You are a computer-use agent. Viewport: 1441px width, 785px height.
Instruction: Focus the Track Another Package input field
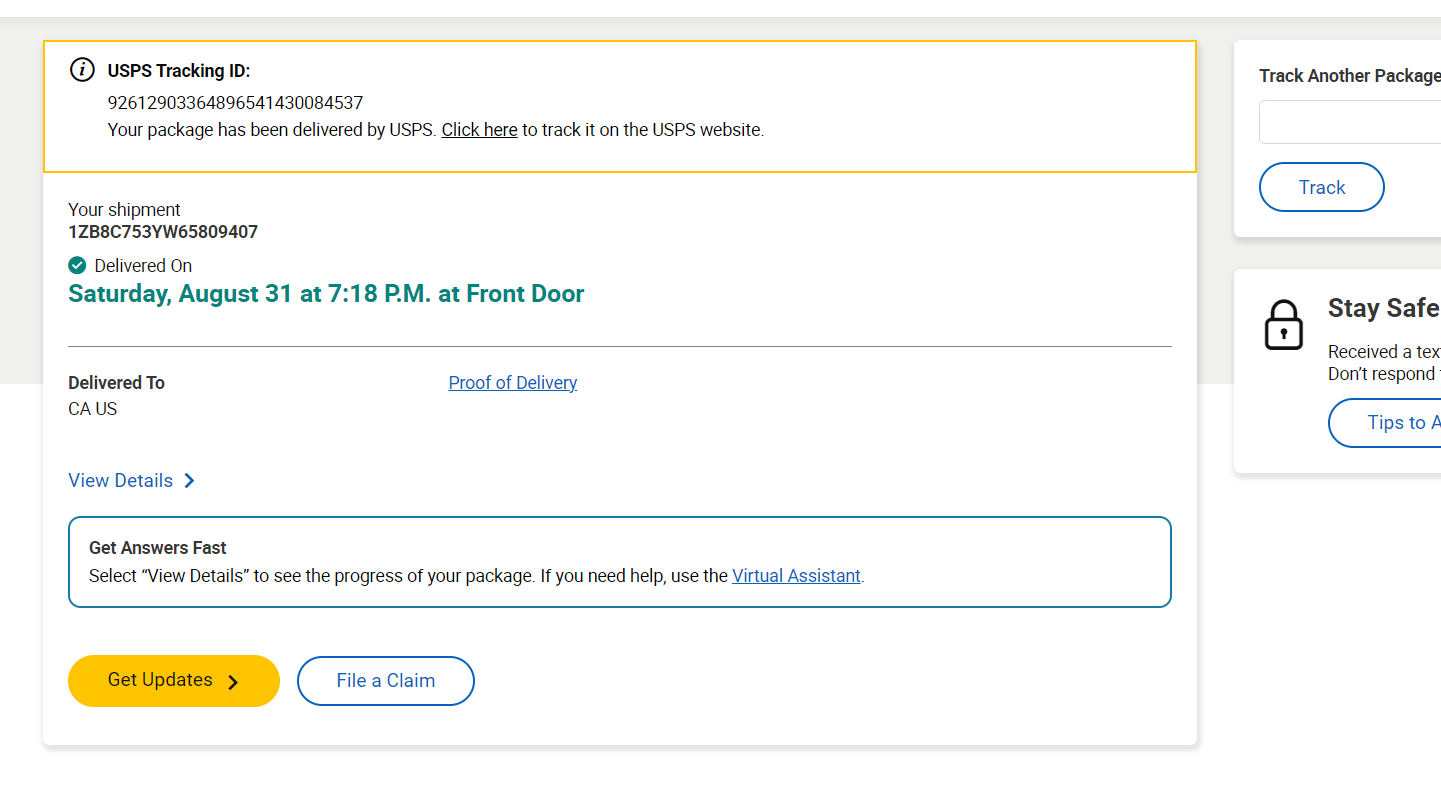pyautogui.click(x=1350, y=122)
